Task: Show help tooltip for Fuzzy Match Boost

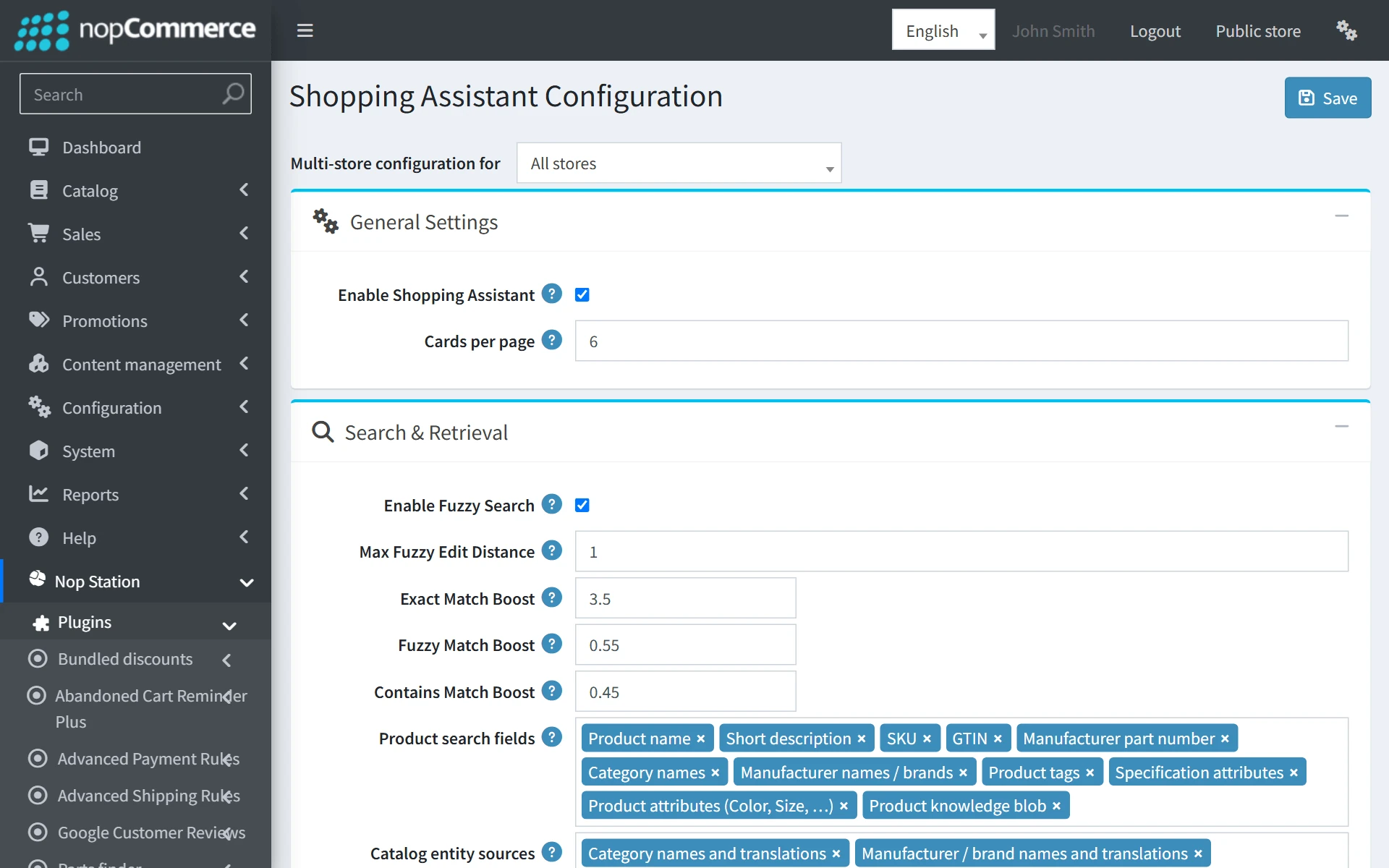Action: pyautogui.click(x=552, y=644)
